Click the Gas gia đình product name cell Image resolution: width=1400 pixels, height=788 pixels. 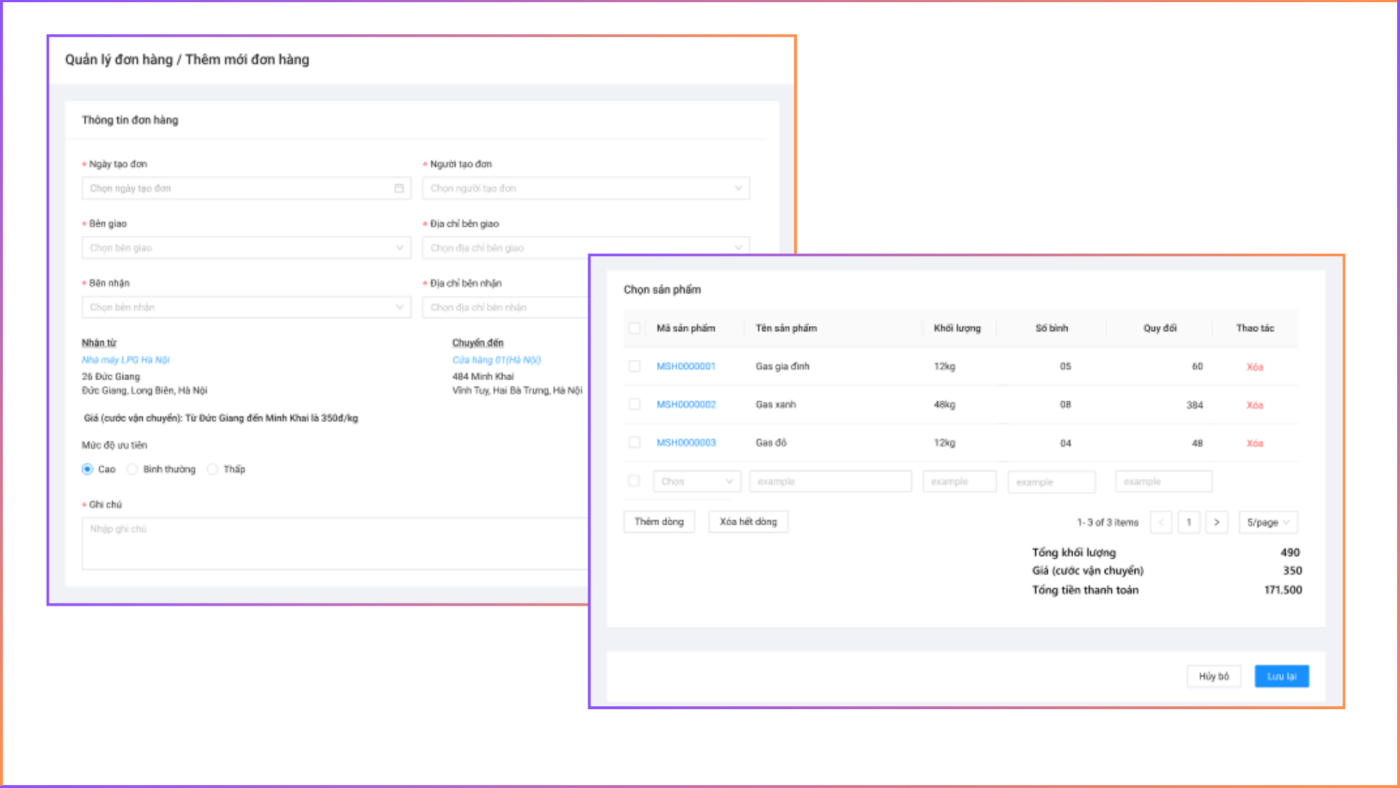[x=783, y=367]
